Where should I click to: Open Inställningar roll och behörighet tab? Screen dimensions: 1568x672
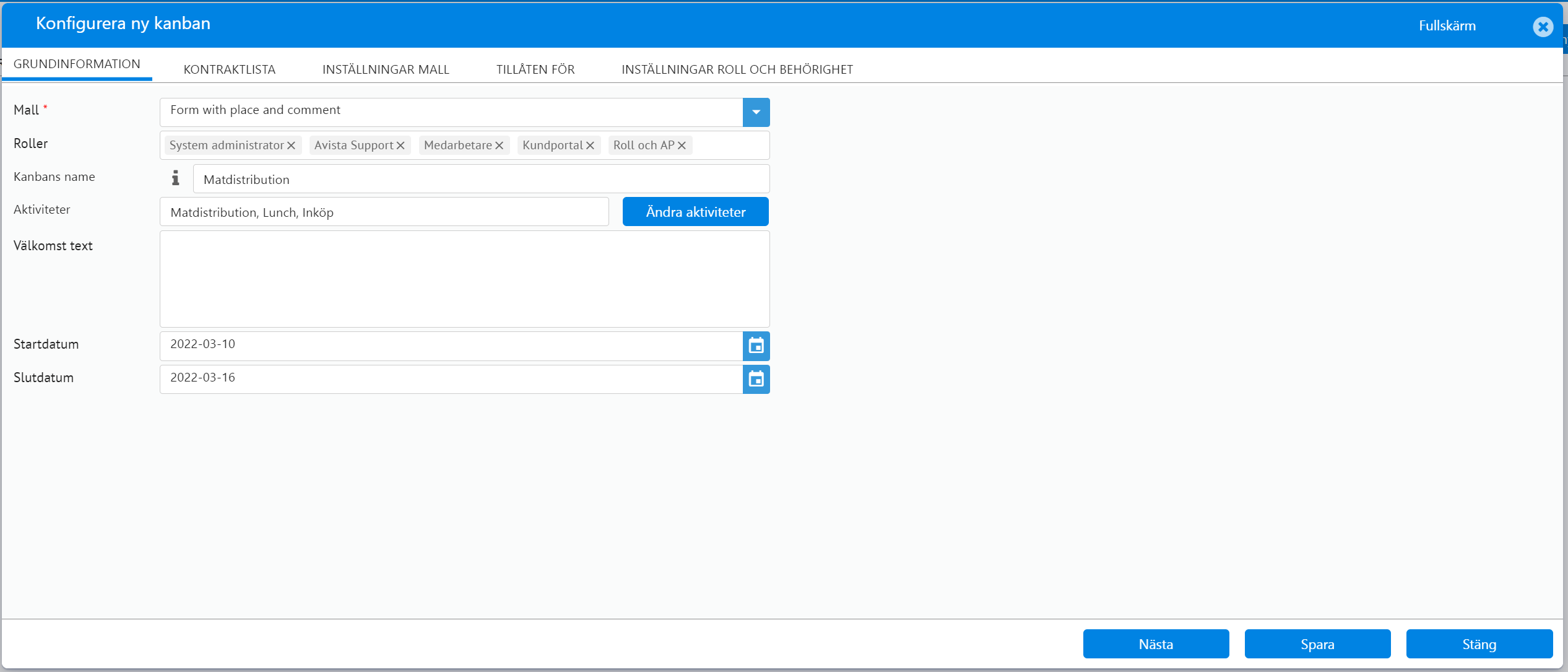tap(737, 69)
